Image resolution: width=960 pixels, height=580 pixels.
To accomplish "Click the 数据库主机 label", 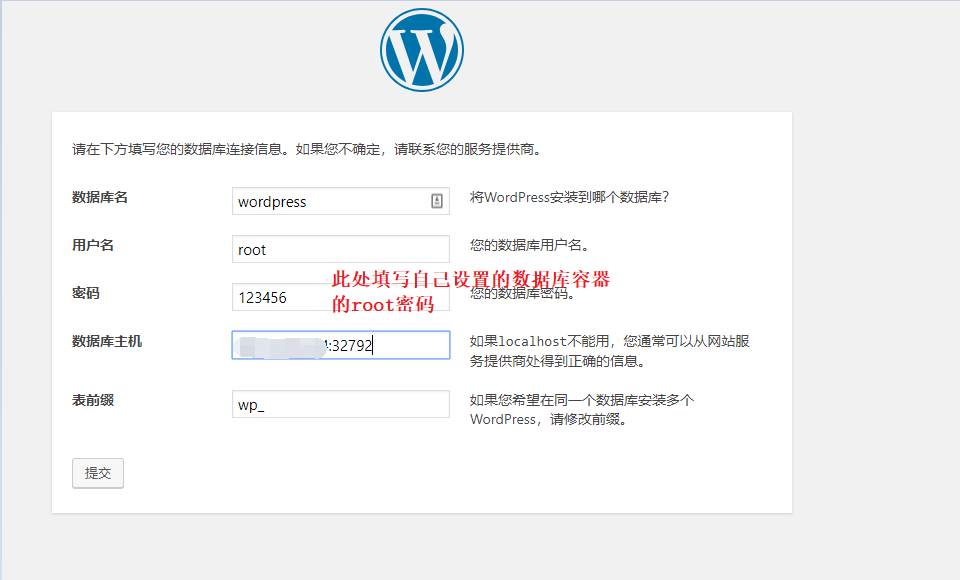I will (107, 341).
